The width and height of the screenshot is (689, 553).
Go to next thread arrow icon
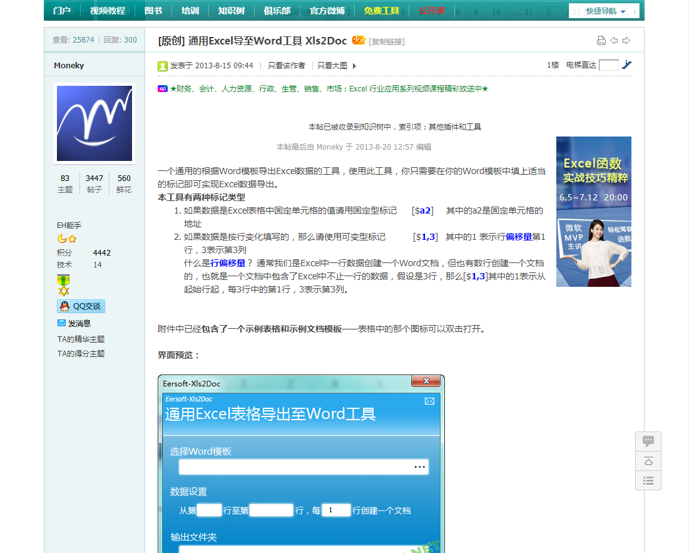[626, 40]
